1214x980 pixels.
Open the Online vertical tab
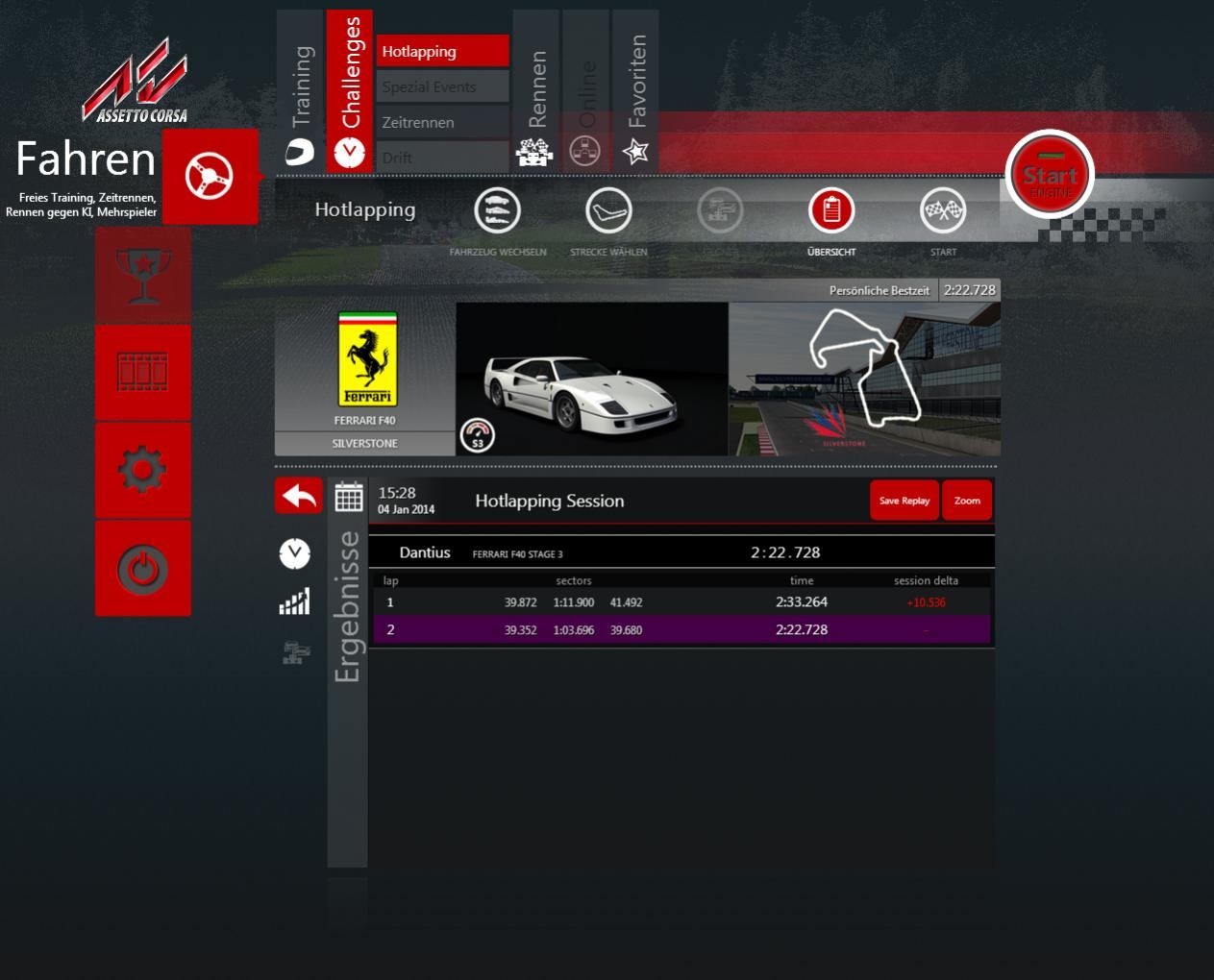click(586, 91)
